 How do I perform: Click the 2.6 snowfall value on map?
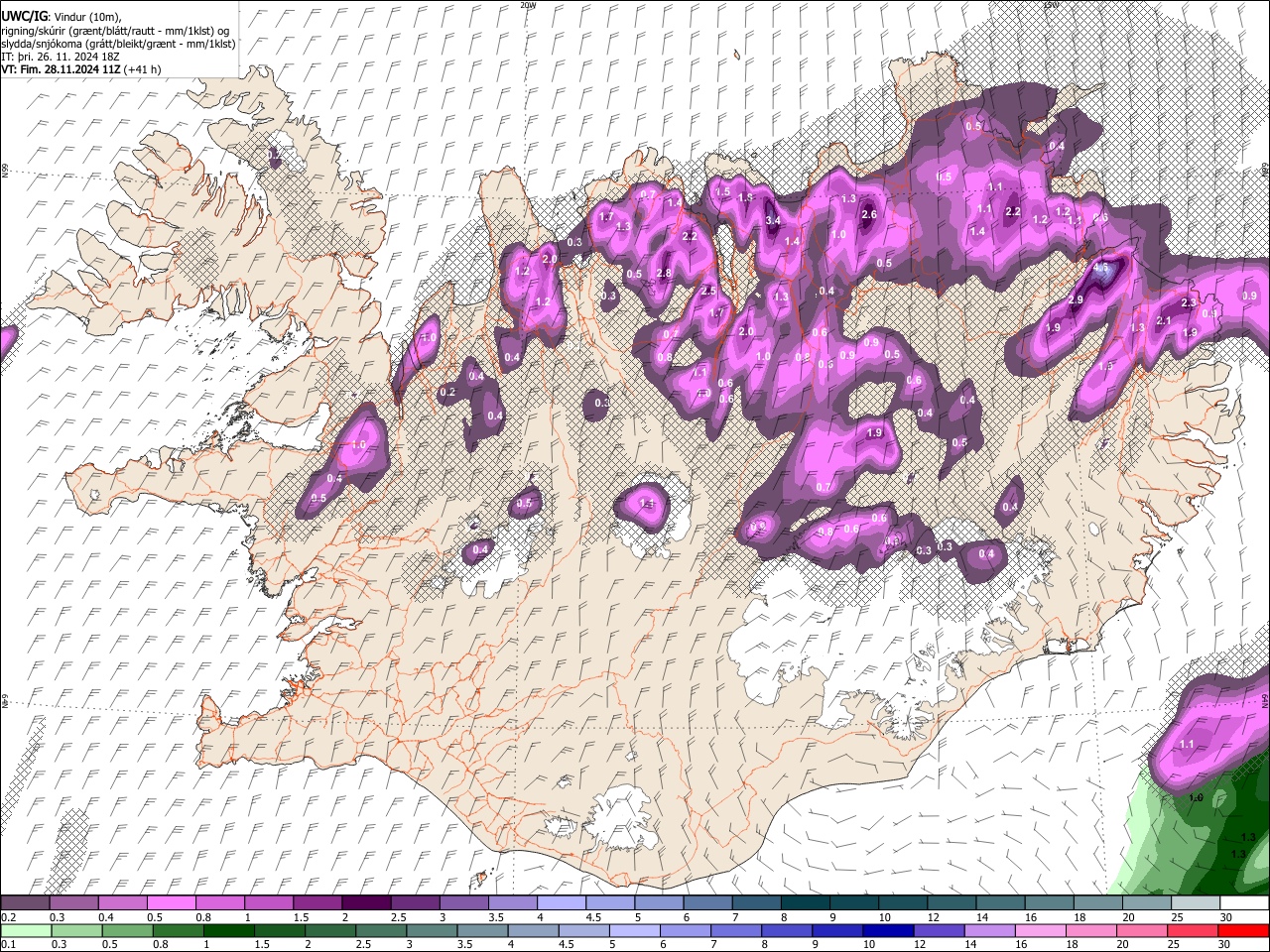(x=869, y=215)
